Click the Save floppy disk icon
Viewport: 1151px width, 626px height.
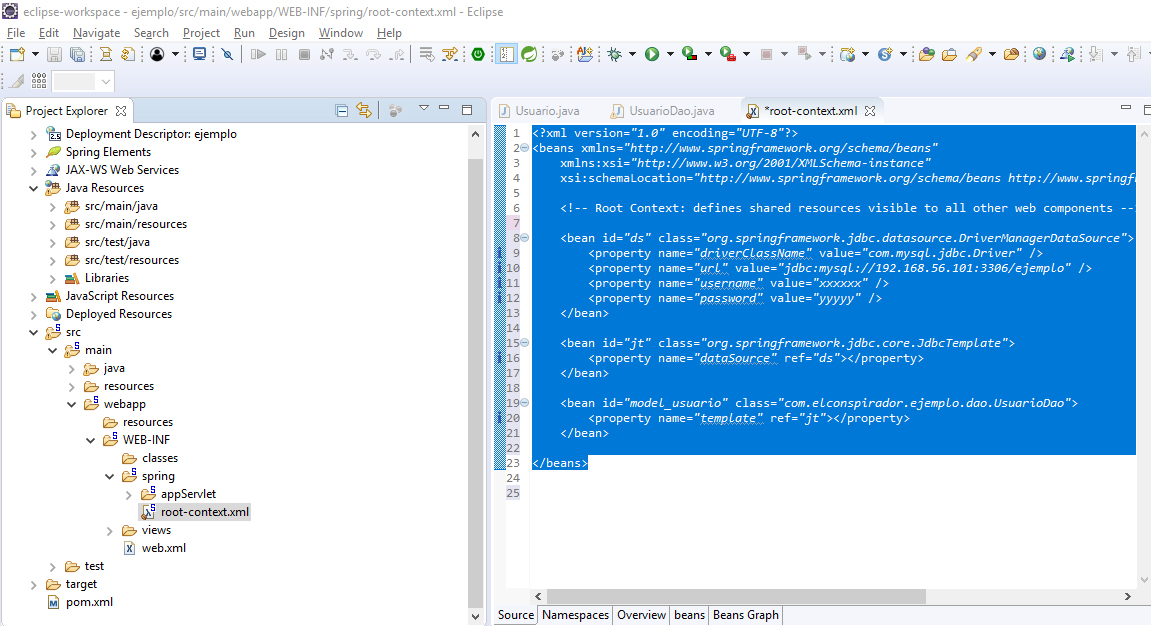[54, 54]
